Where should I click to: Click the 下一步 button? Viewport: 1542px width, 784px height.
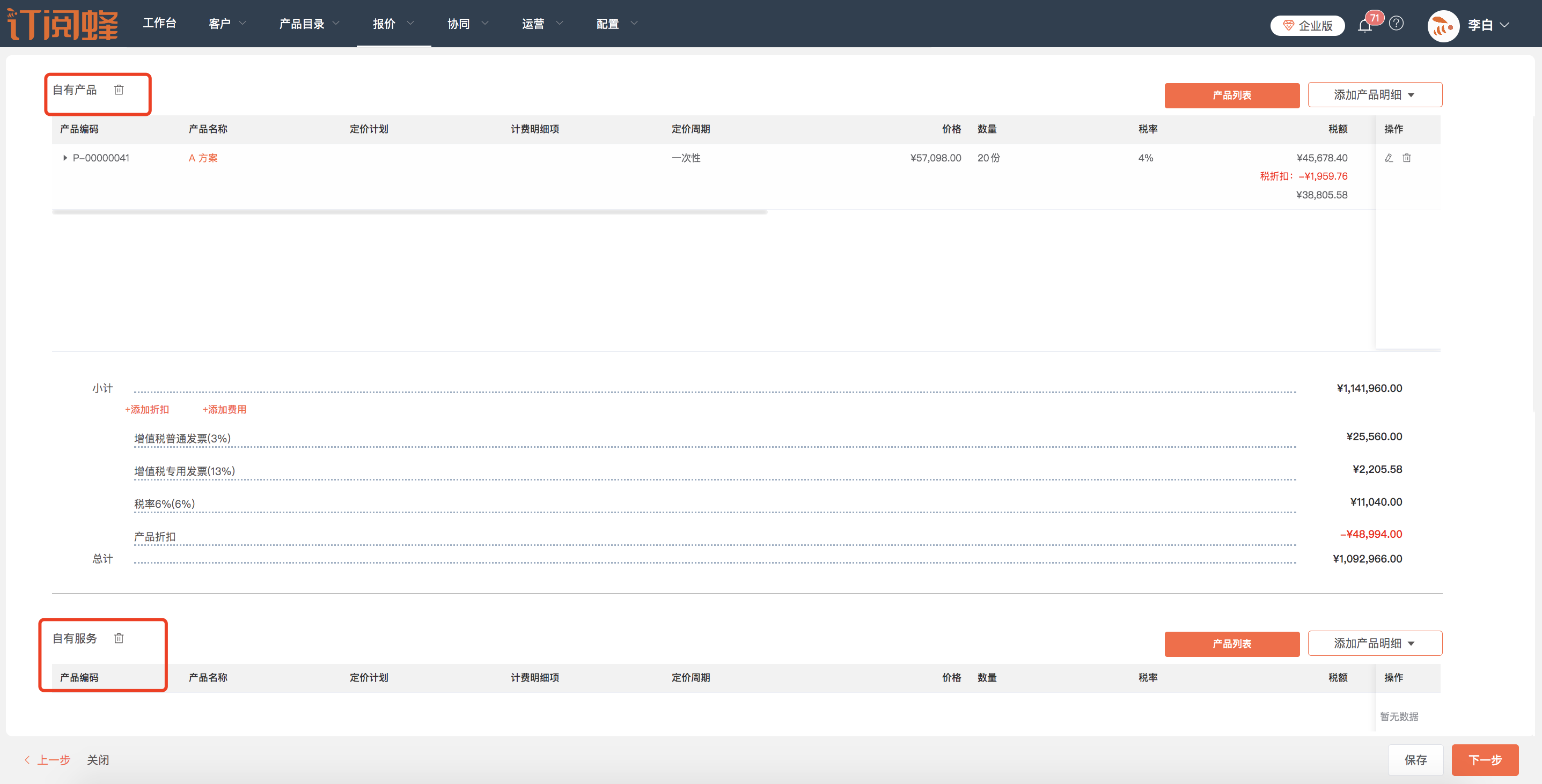click(1485, 759)
